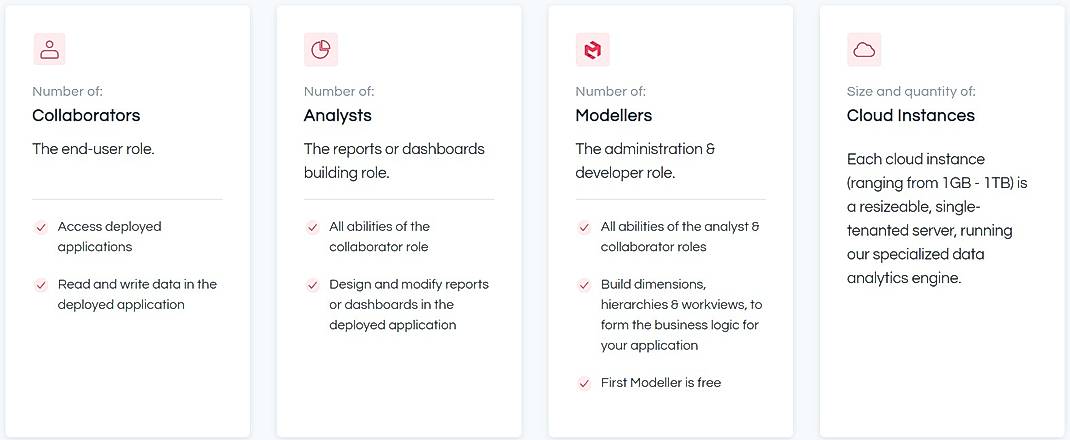Click checkmark beside All abilities of the collaborator role

point(313,228)
